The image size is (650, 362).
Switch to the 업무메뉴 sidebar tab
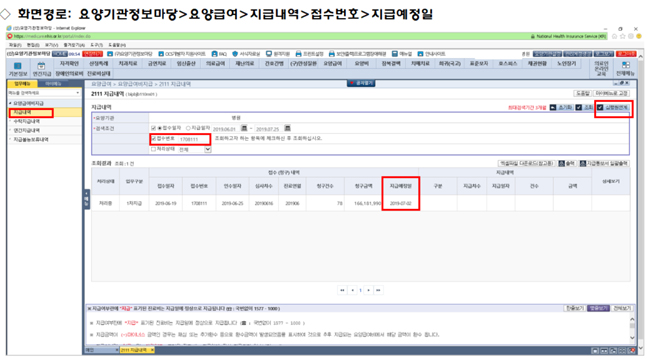tap(22, 84)
